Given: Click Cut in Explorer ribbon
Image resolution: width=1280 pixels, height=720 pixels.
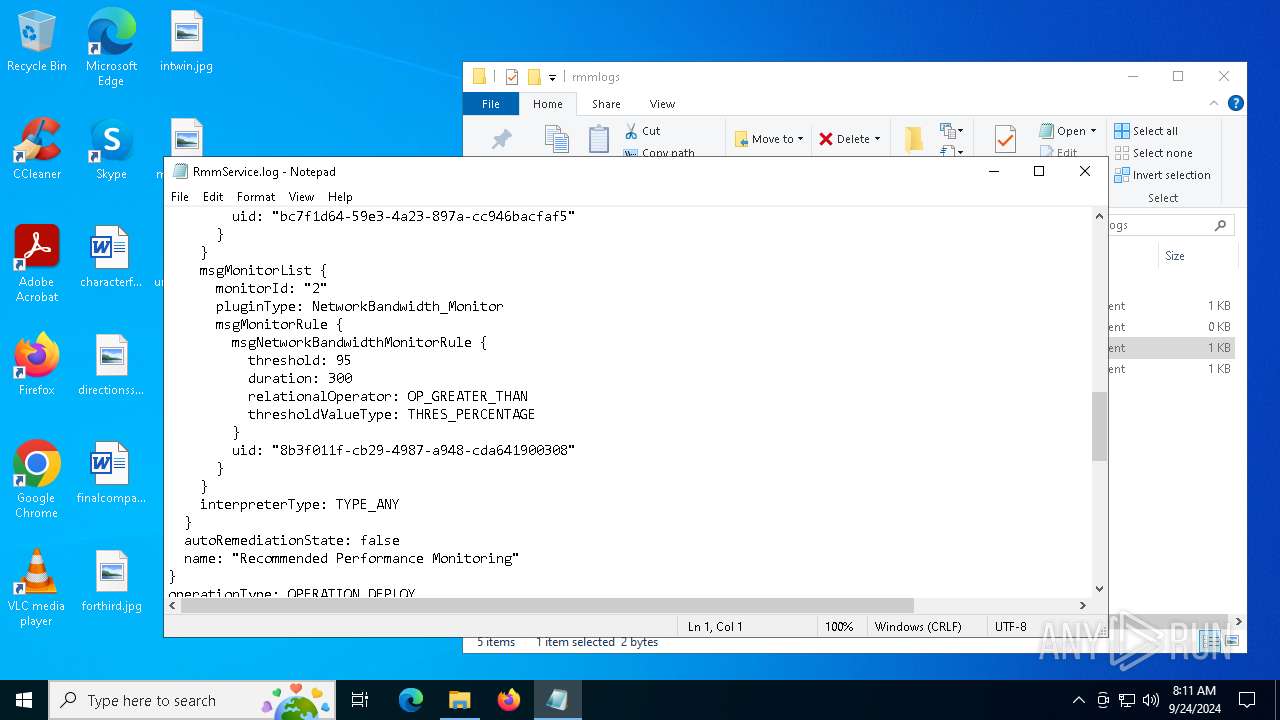Looking at the screenshot, I should click(x=642, y=131).
